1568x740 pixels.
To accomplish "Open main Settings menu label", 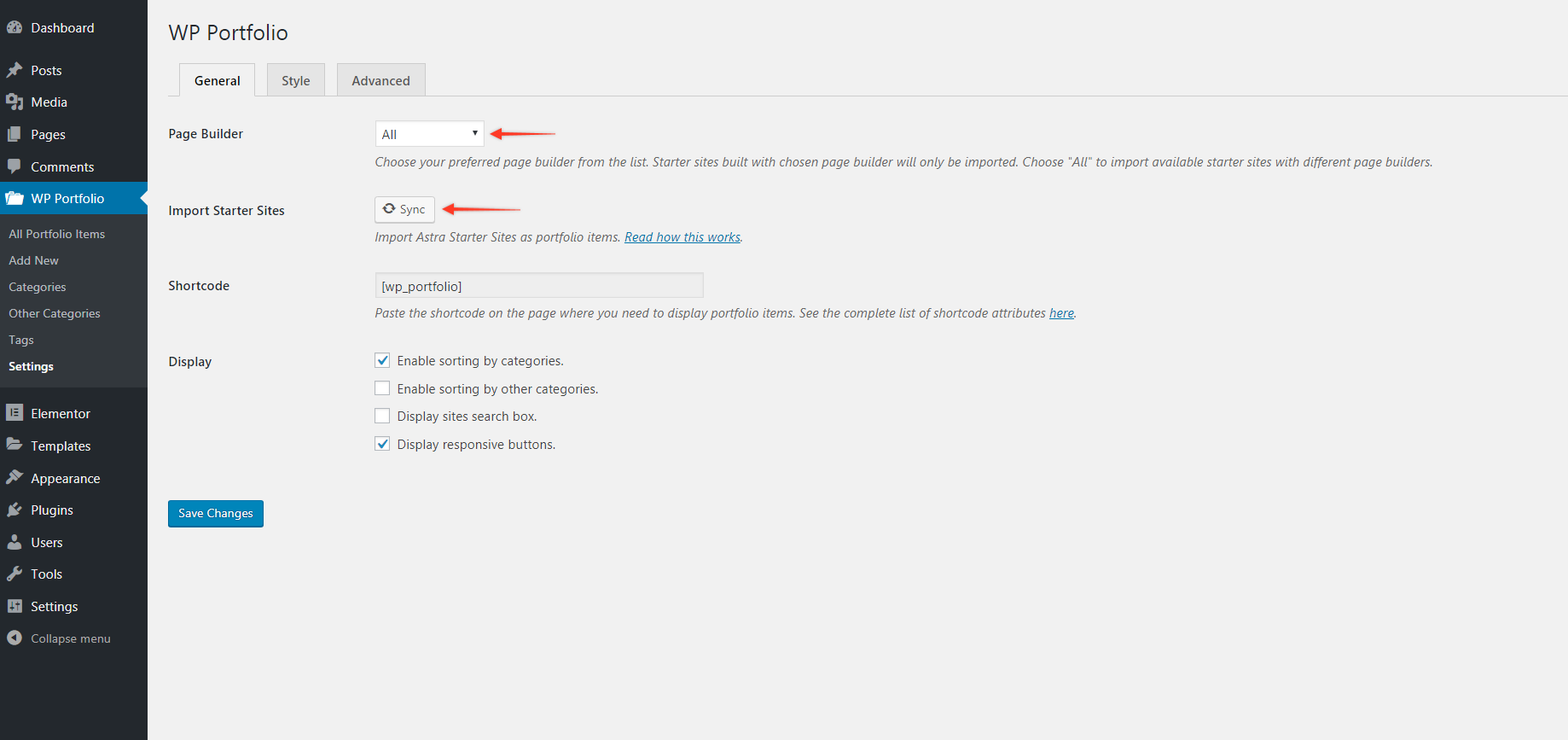I will pos(55,607).
